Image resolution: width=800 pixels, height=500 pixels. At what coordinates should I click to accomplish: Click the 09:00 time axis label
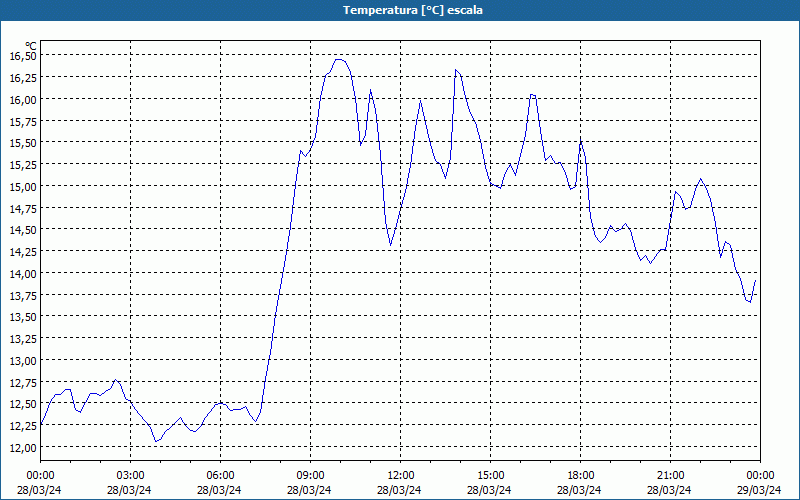310,476
